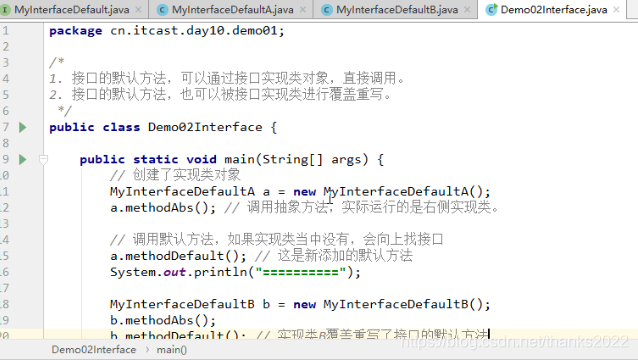Viewport: 638px width, 360px height.
Task: Click constructor call MyInterfaceDefaultA()
Action: [403, 192]
